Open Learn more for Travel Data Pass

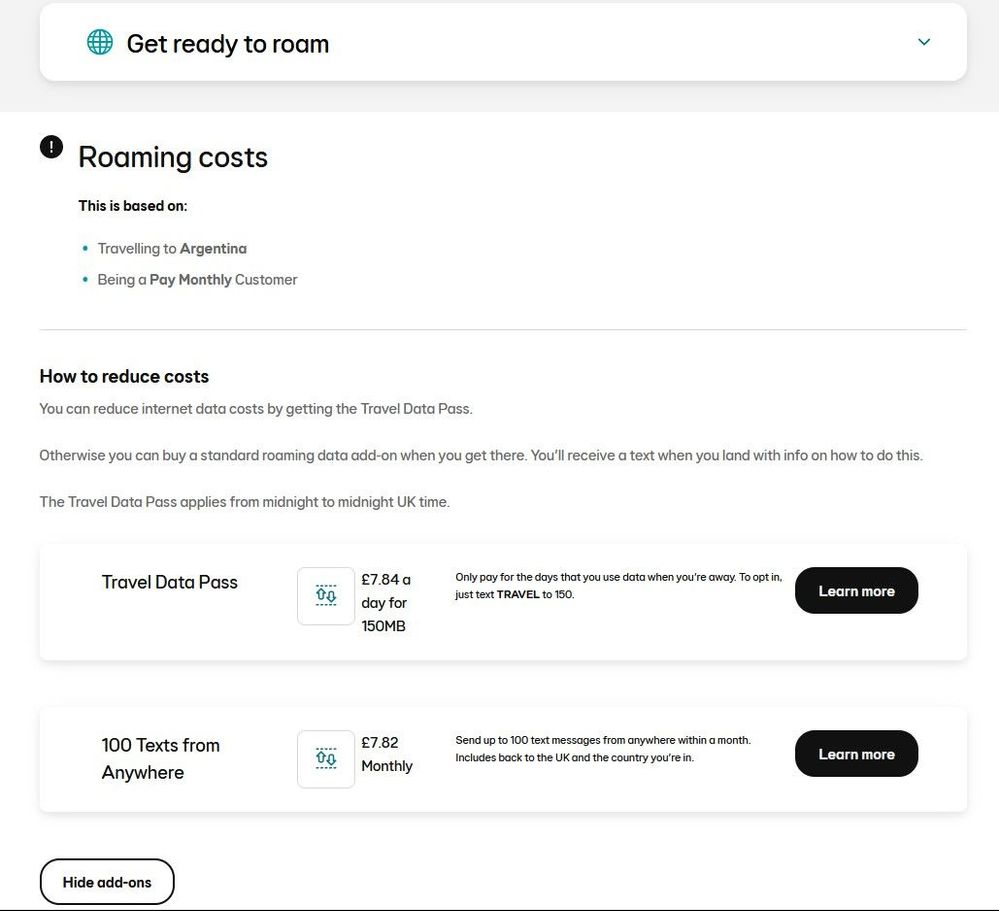[856, 591]
